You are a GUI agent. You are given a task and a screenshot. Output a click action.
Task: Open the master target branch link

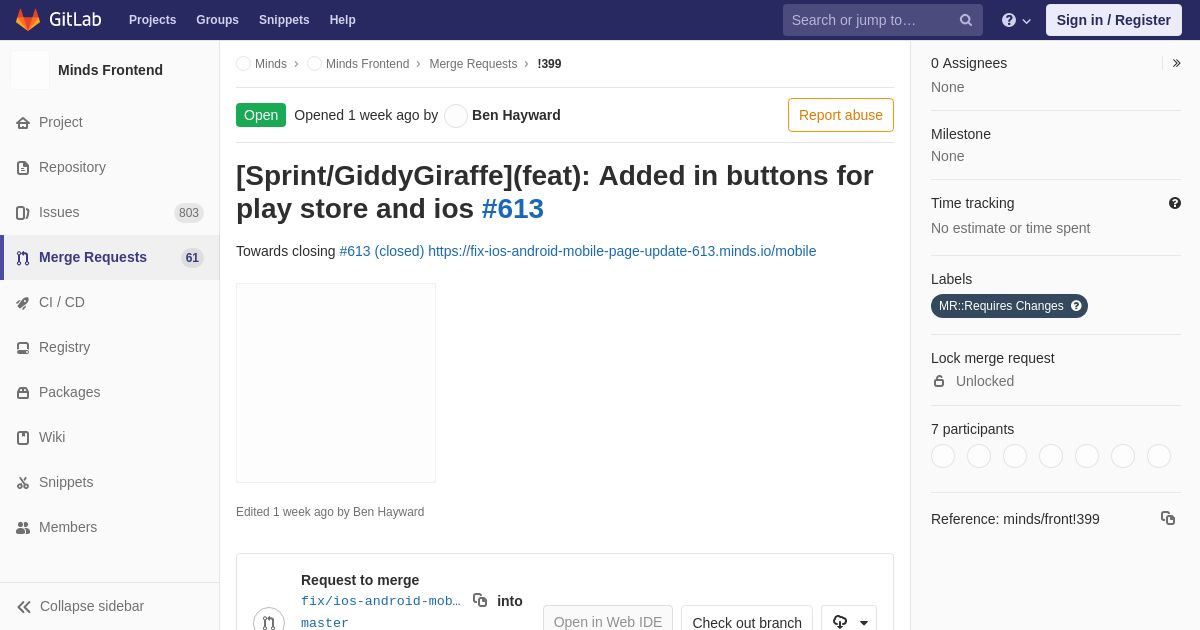coord(325,623)
